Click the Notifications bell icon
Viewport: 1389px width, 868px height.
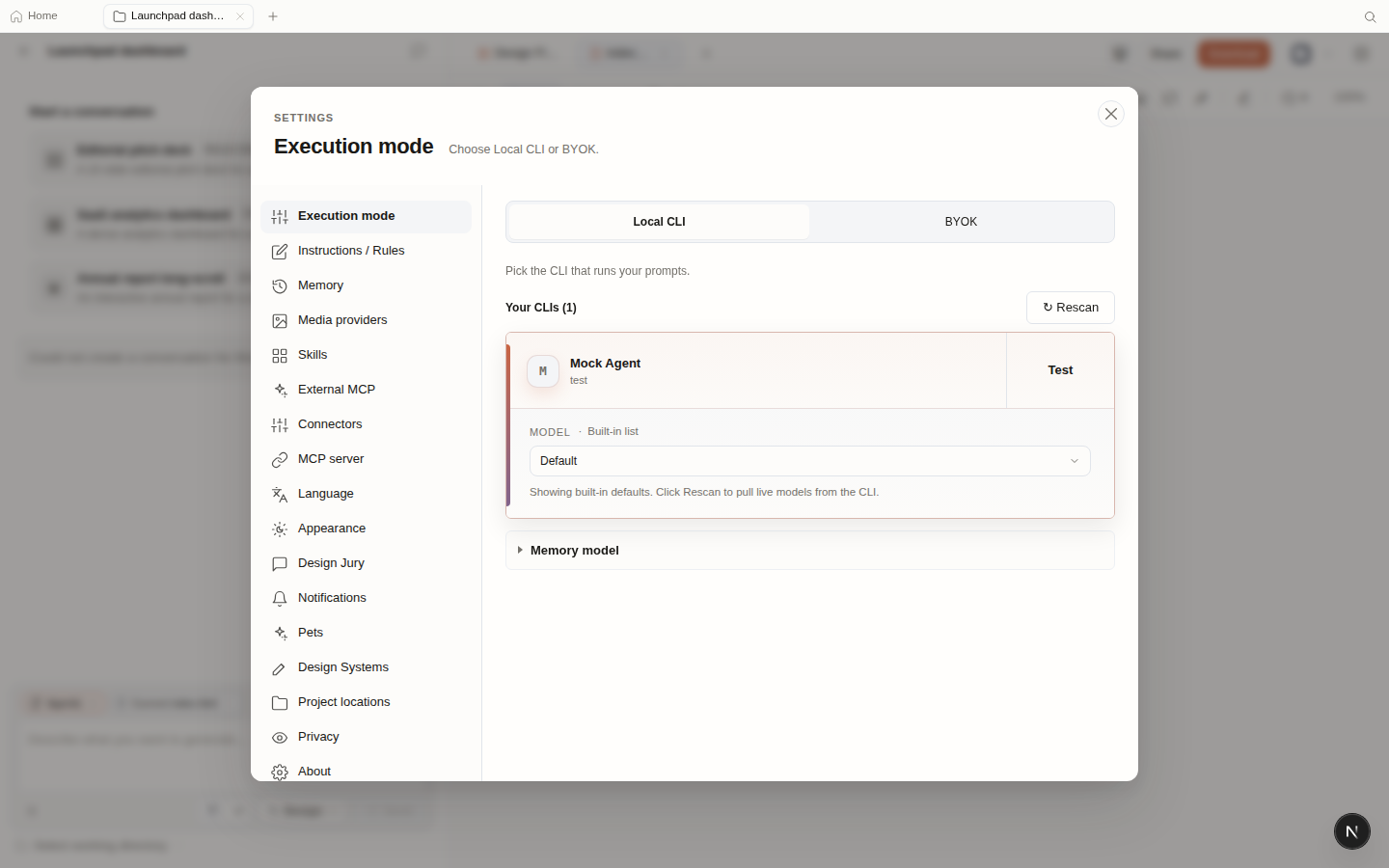point(280,599)
